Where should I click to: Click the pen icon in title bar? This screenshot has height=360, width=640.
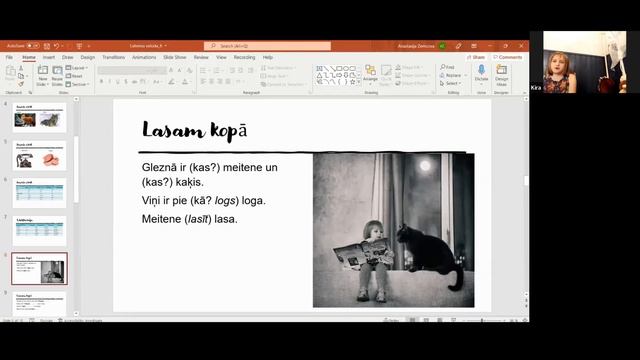[458, 46]
